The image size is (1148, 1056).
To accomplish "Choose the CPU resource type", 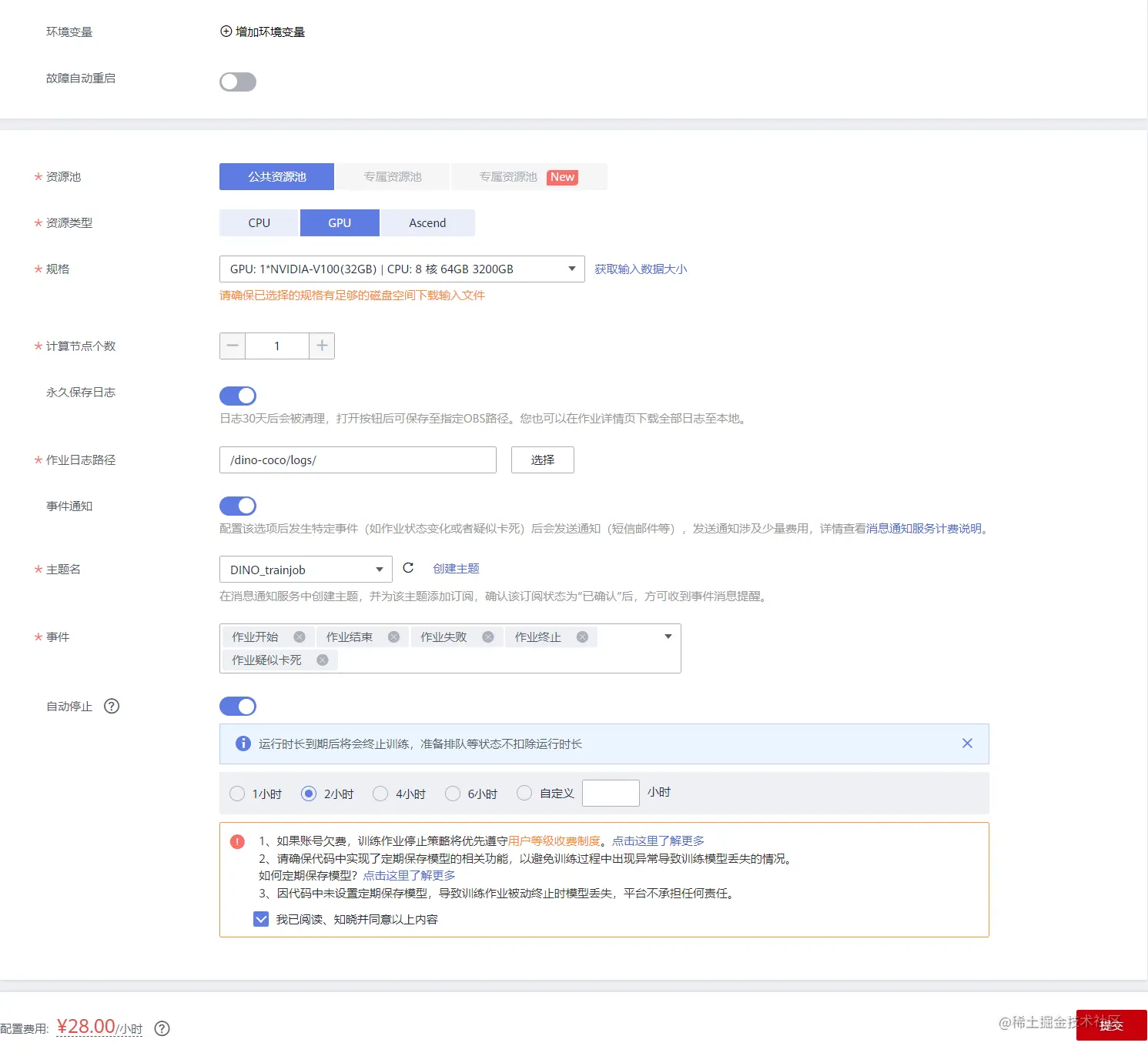I will point(259,223).
